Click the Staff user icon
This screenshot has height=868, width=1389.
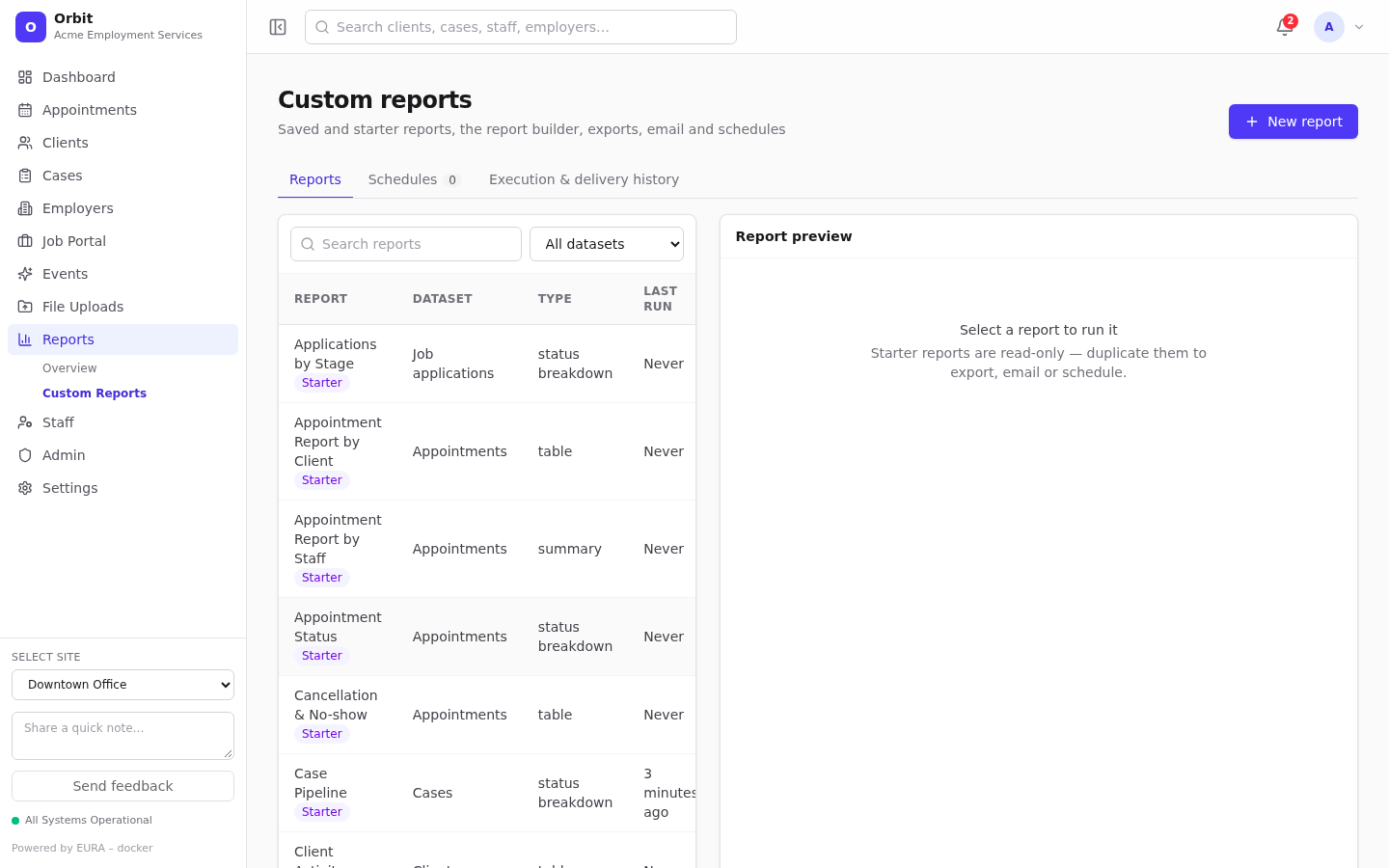25,422
